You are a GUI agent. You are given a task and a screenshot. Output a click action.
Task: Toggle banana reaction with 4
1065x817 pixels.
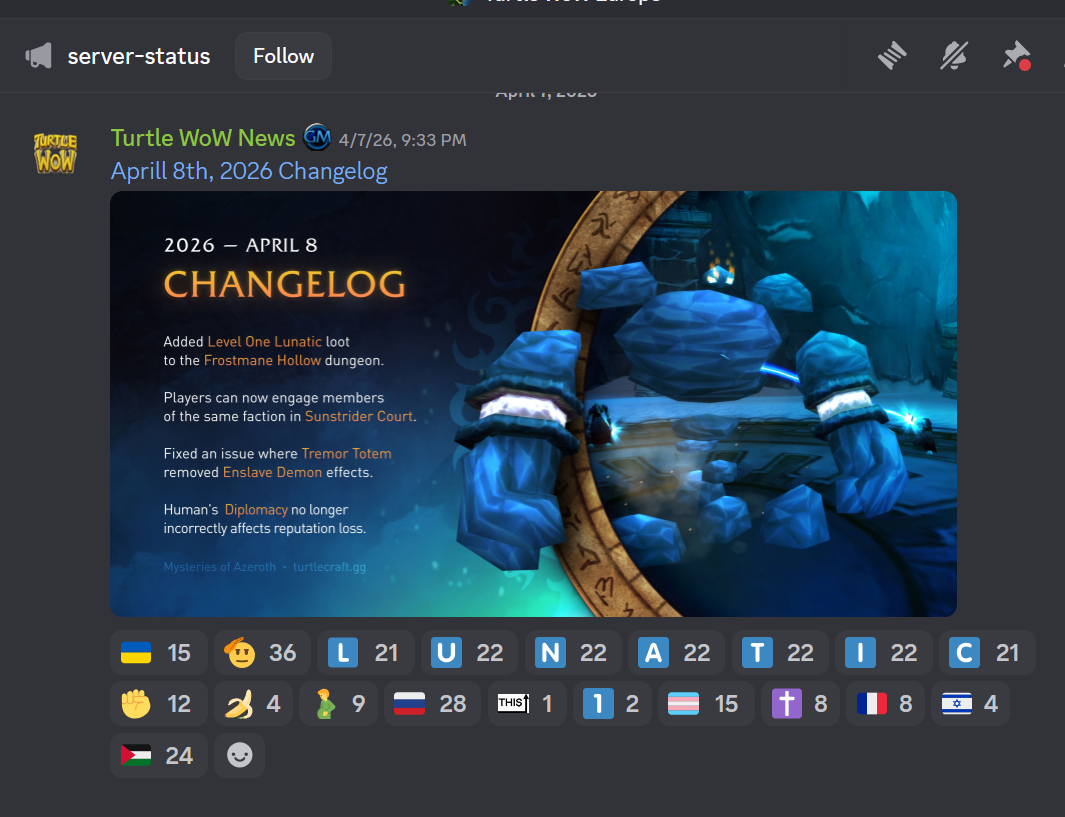253,704
